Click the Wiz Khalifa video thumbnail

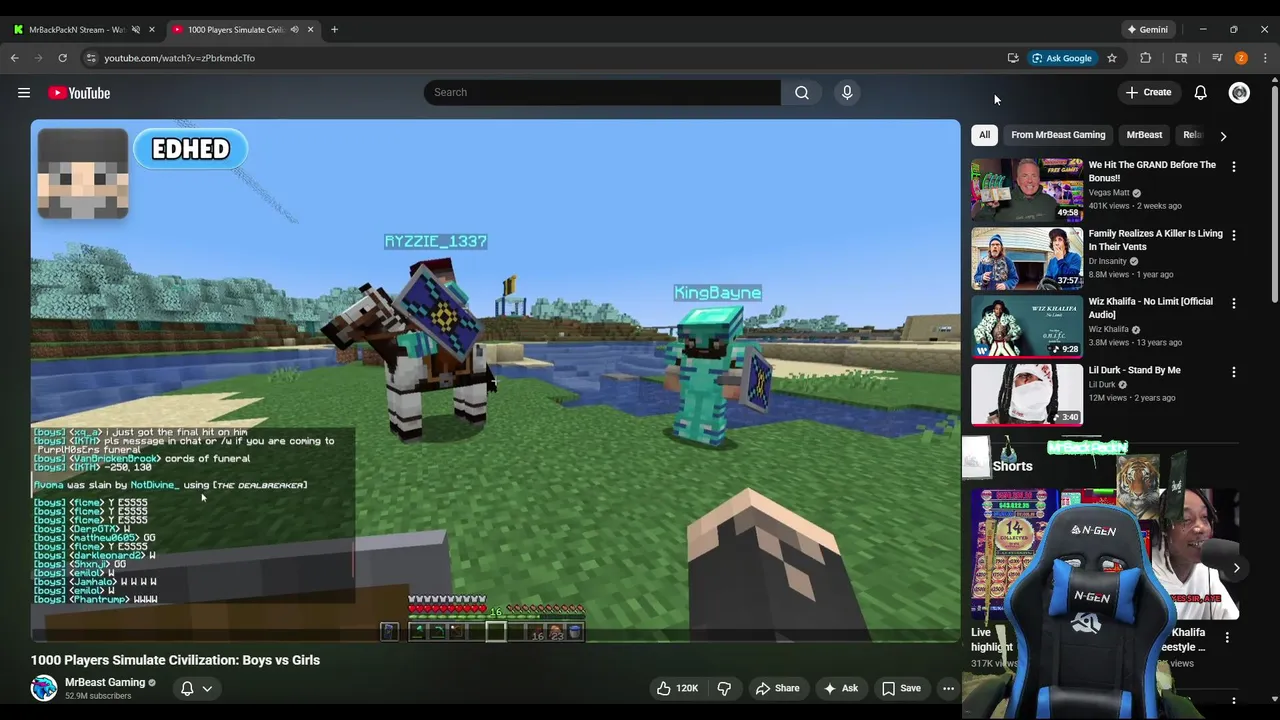click(1027, 326)
